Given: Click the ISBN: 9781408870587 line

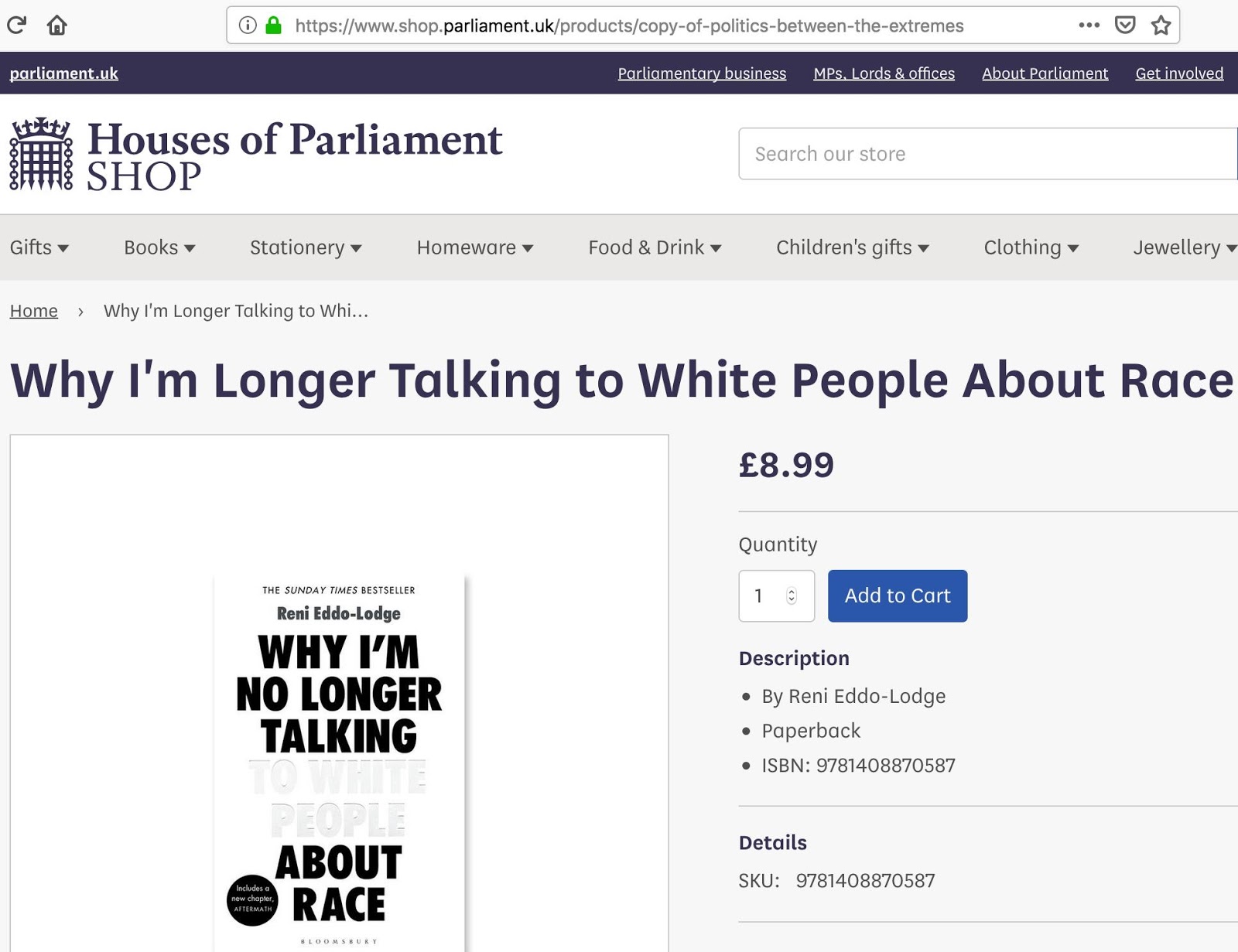Looking at the screenshot, I should 858,766.
